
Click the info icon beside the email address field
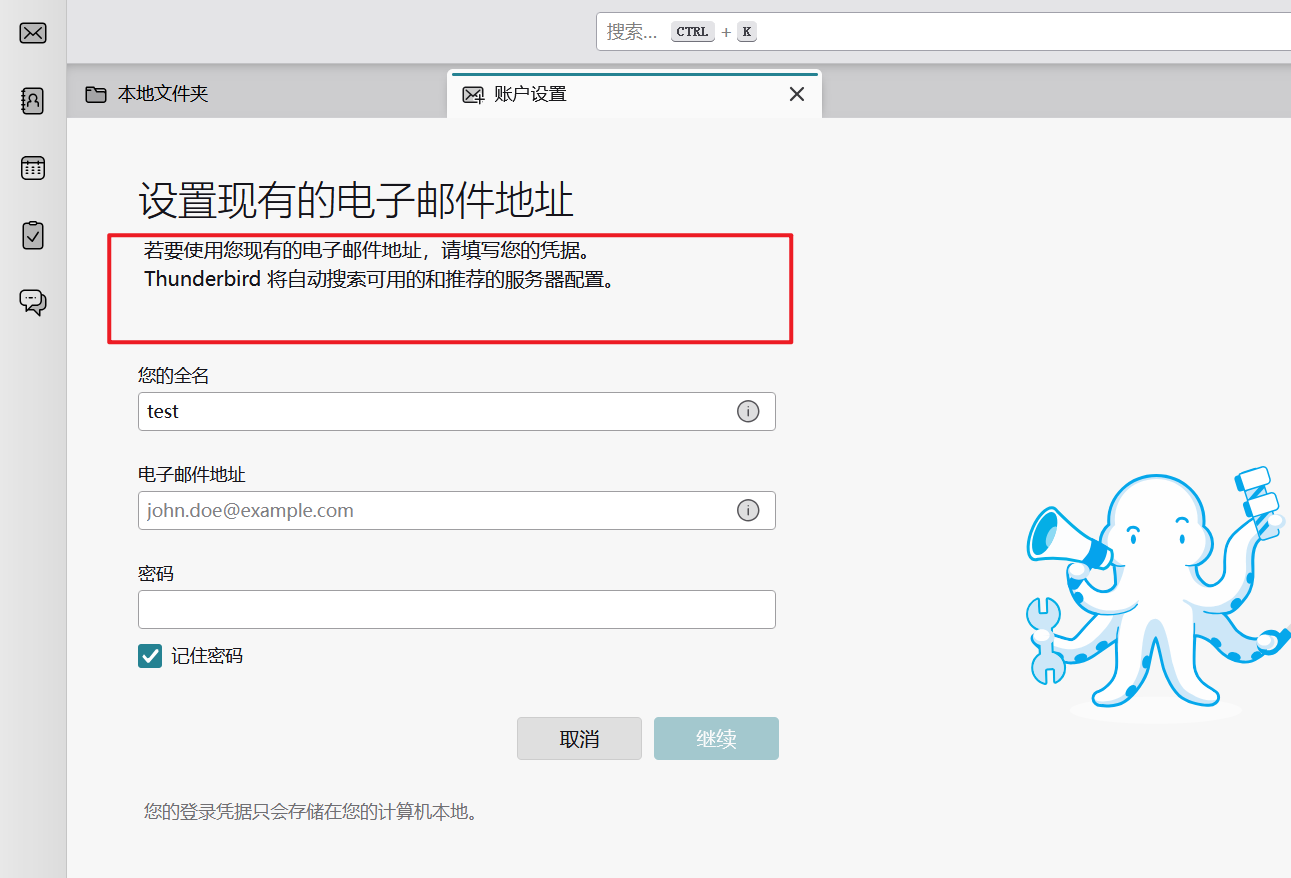coord(748,510)
